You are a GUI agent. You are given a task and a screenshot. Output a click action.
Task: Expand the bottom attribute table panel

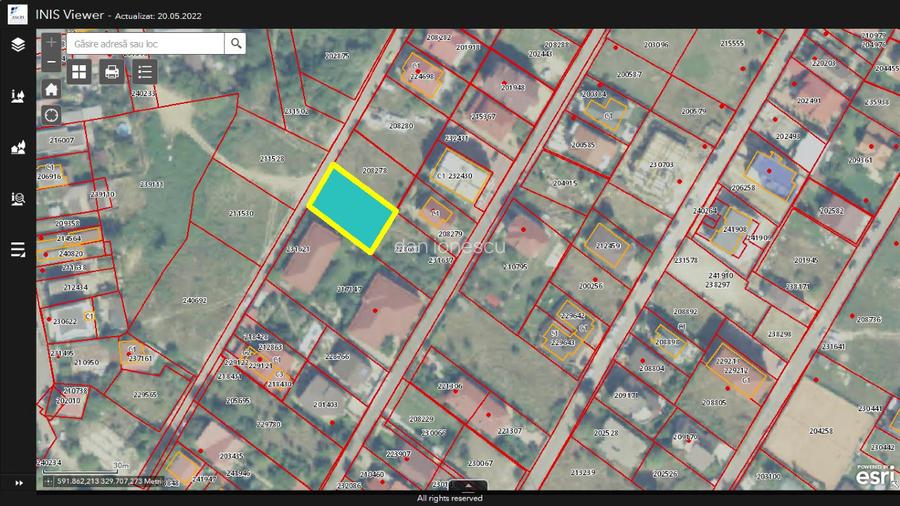[x=467, y=485]
